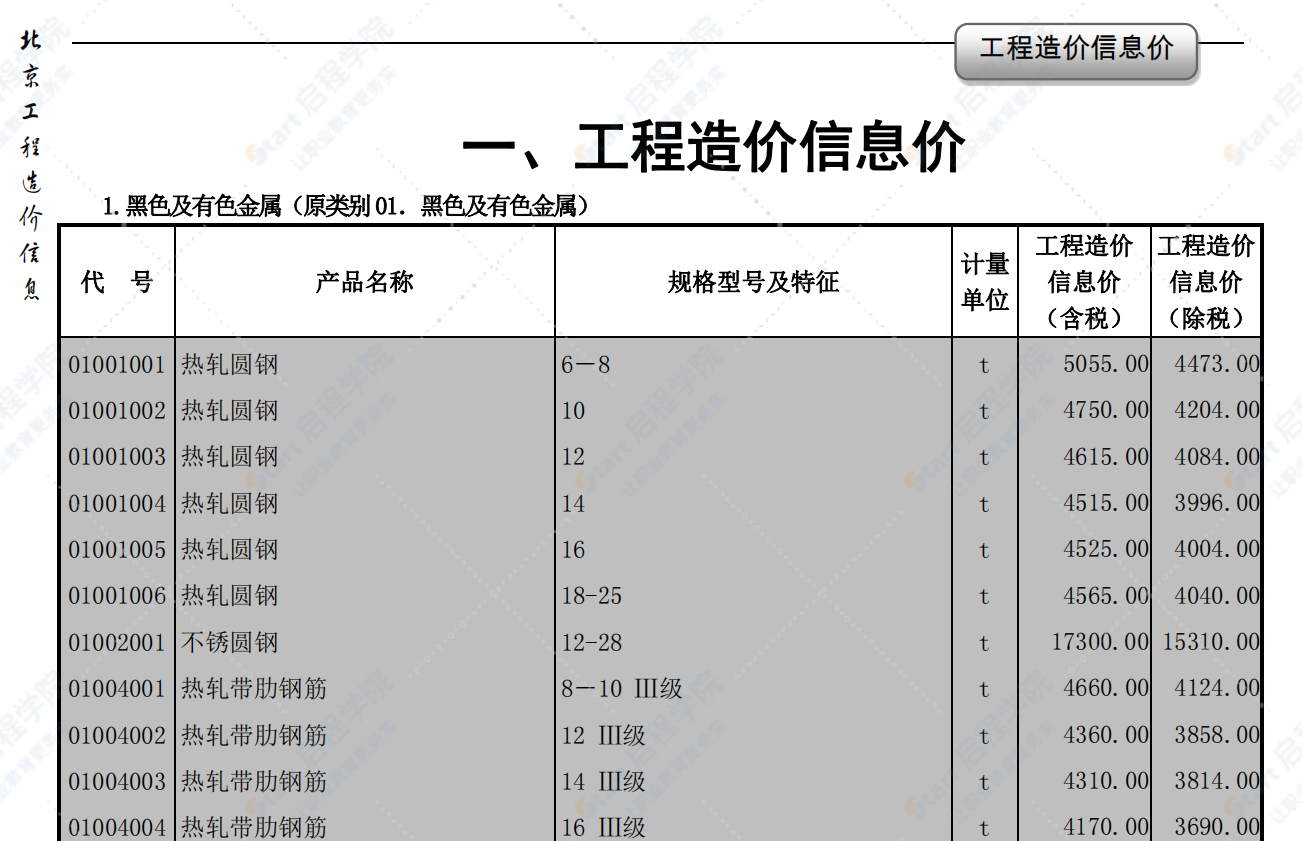
Task: Select code cell 01001003
Action: (x=117, y=457)
